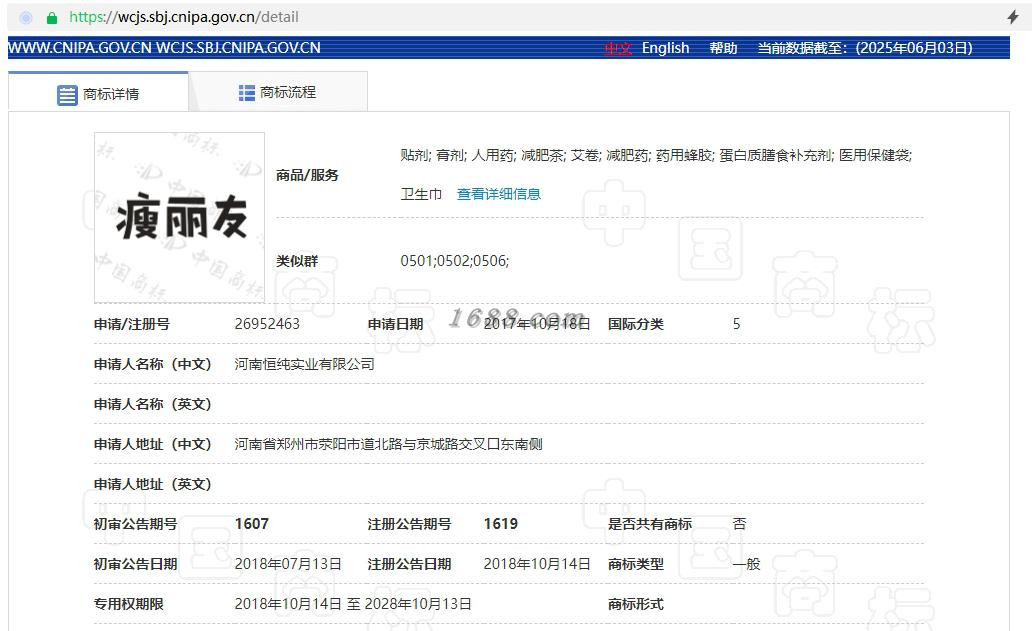Click the international class value 5

coord(736,324)
